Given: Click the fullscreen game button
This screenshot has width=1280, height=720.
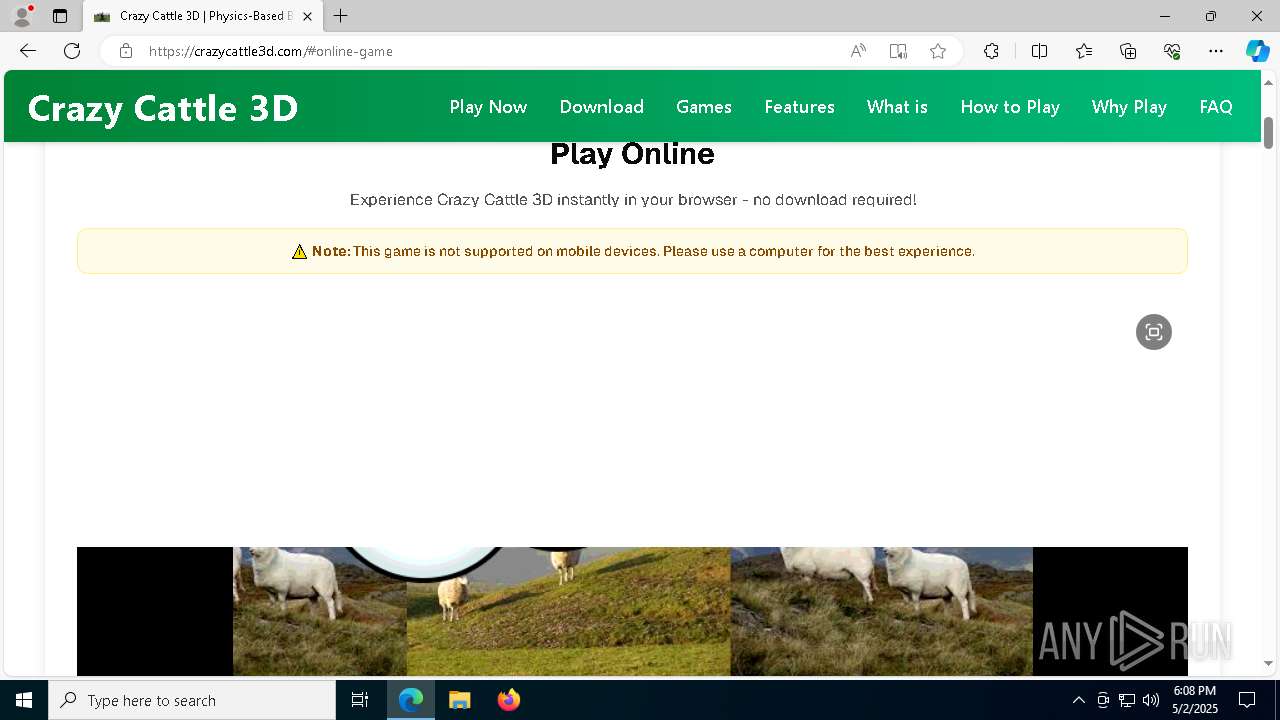Looking at the screenshot, I should tap(1154, 332).
